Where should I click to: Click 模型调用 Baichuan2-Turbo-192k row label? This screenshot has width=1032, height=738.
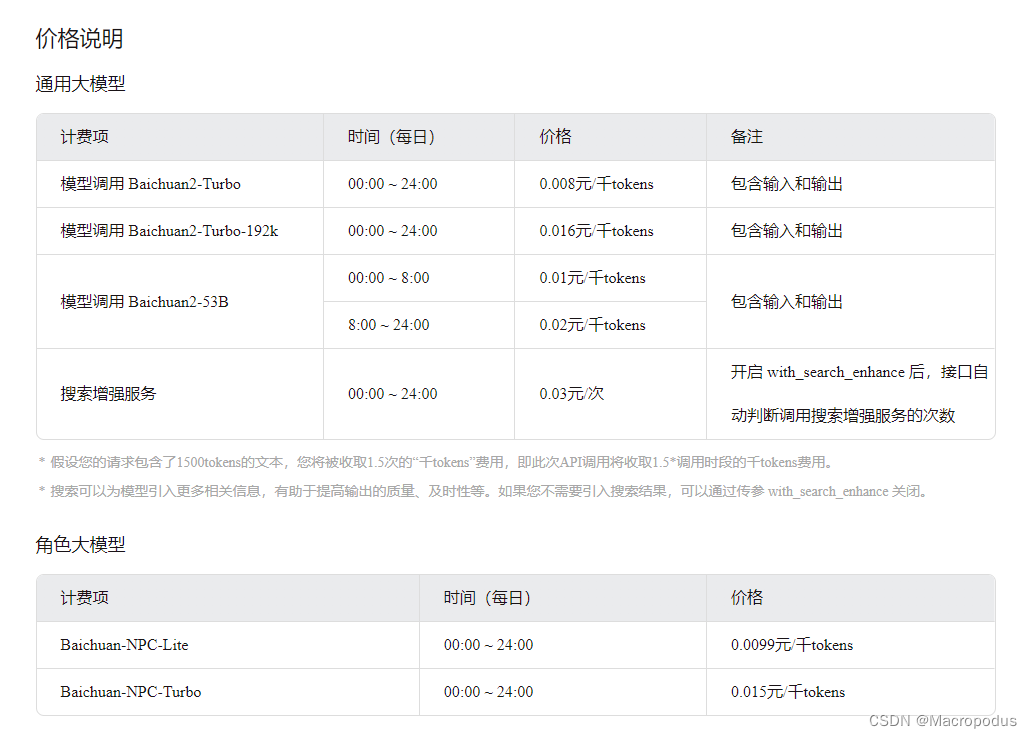point(169,230)
